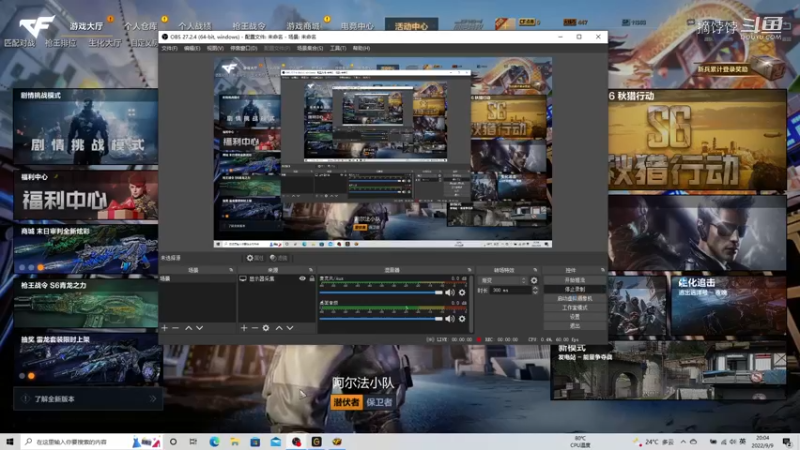Click Stop Recording button in Controls
This screenshot has height=450, width=800.
[574, 289]
